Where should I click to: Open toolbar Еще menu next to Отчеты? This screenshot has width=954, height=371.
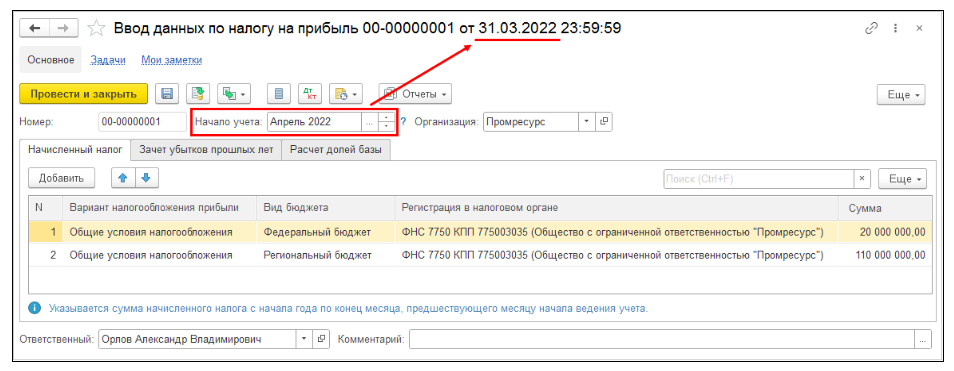pyautogui.click(x=900, y=95)
